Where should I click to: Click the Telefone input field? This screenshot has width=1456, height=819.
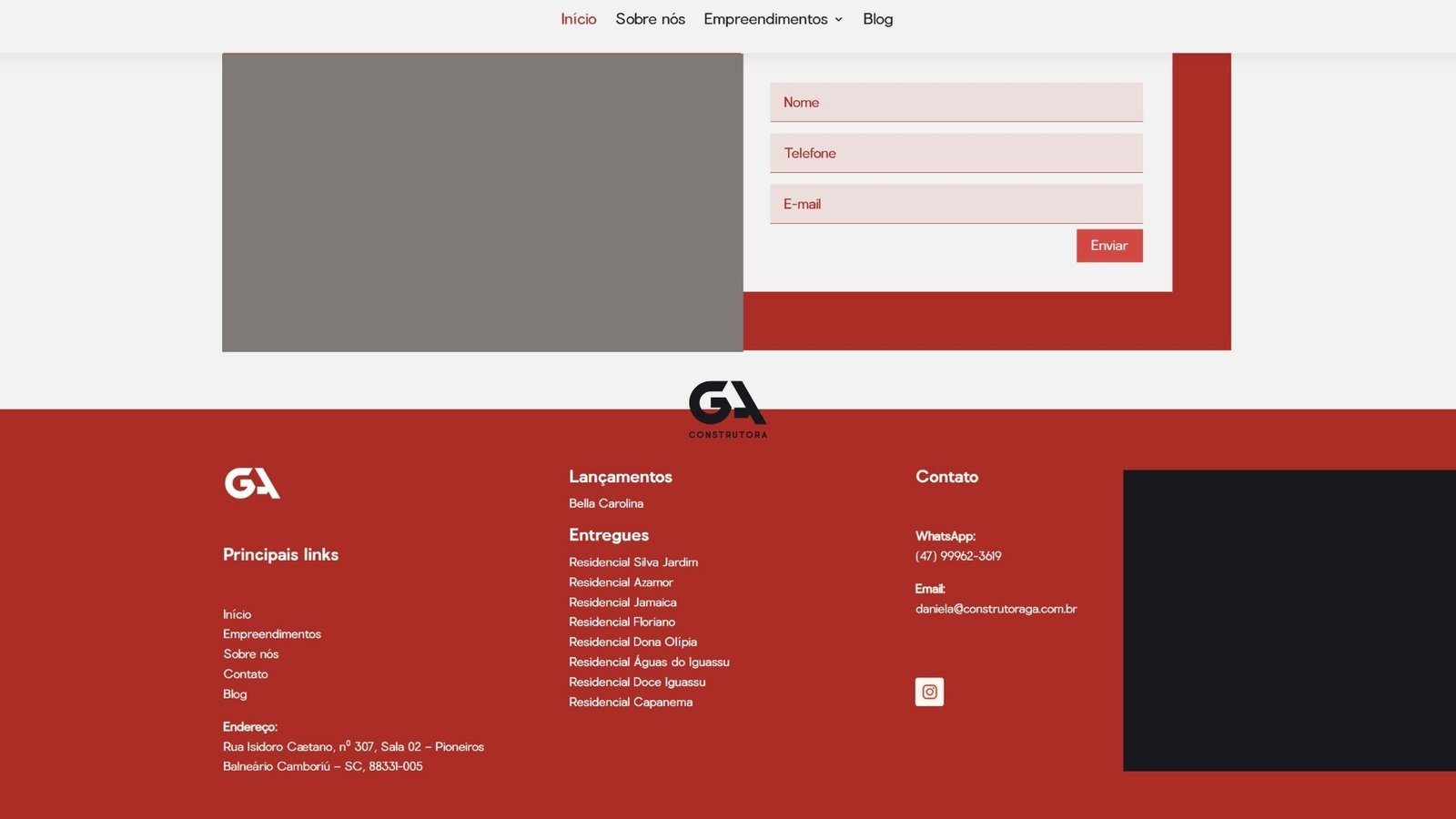pos(956,153)
